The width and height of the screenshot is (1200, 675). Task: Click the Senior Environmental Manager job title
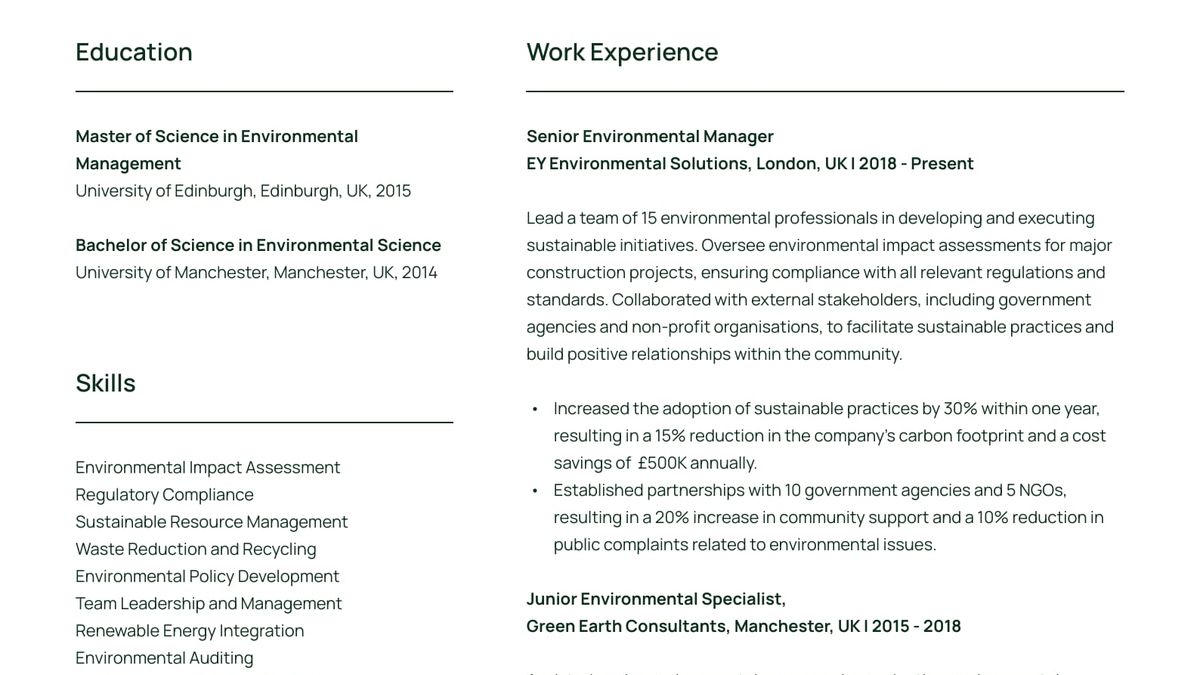650,136
